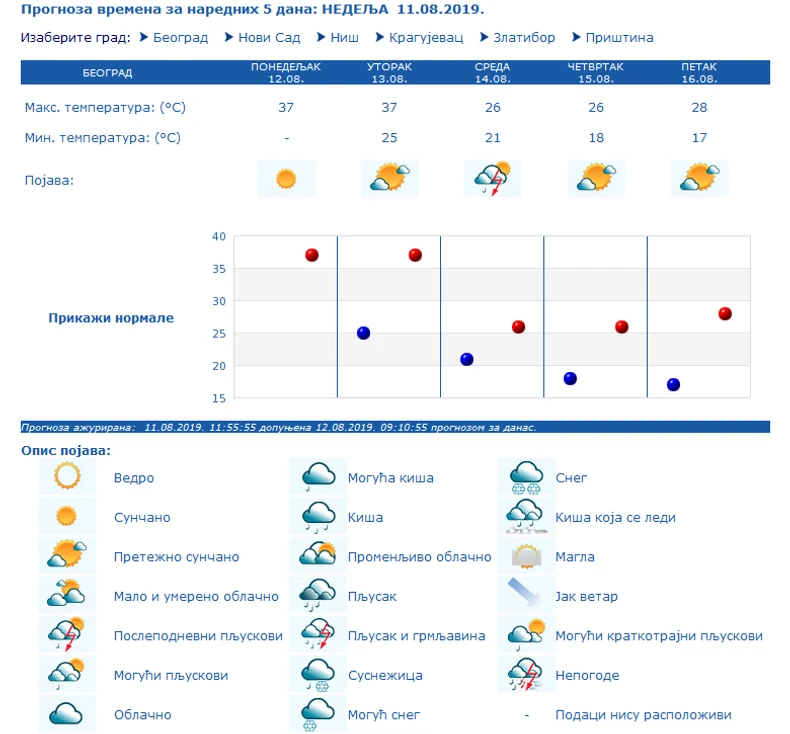Click the Могући краткотрајни пљускови icon

point(526,635)
